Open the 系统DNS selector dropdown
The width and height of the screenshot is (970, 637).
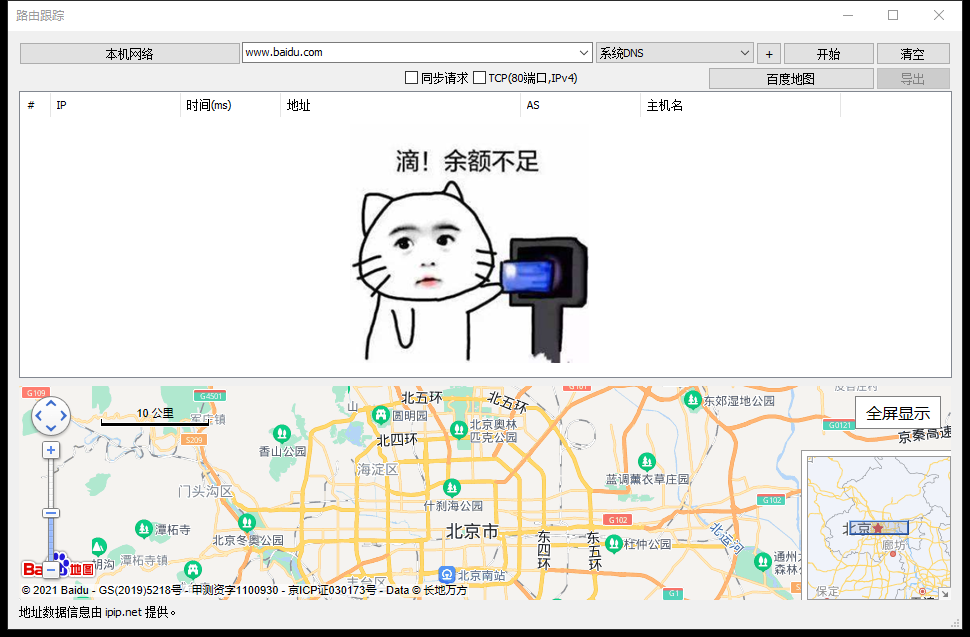[747, 53]
